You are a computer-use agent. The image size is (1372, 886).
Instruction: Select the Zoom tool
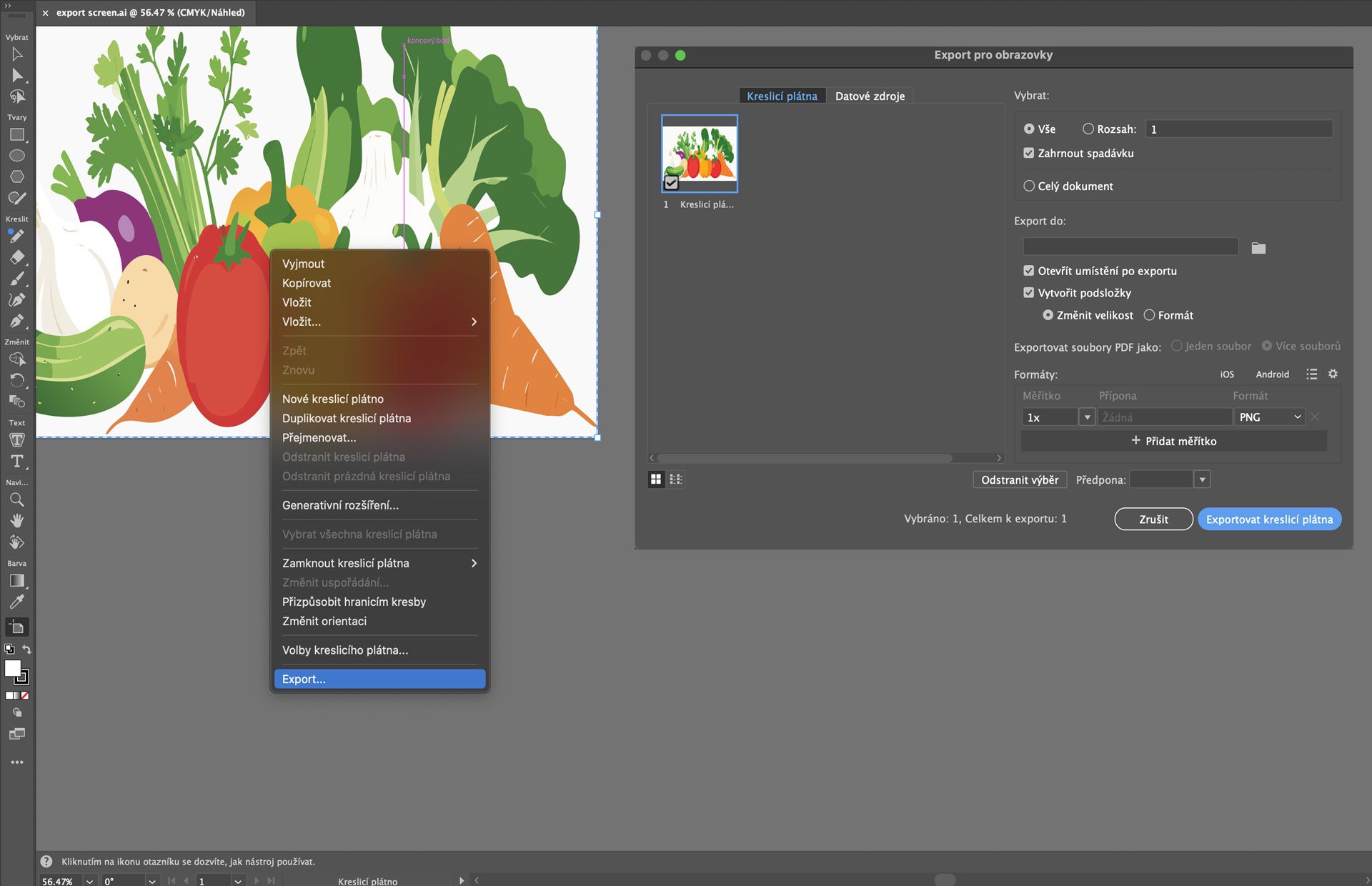[x=17, y=499]
